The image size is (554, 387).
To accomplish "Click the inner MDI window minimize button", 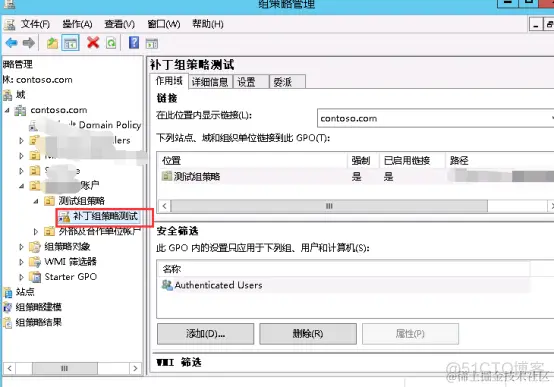I will coord(536,25).
